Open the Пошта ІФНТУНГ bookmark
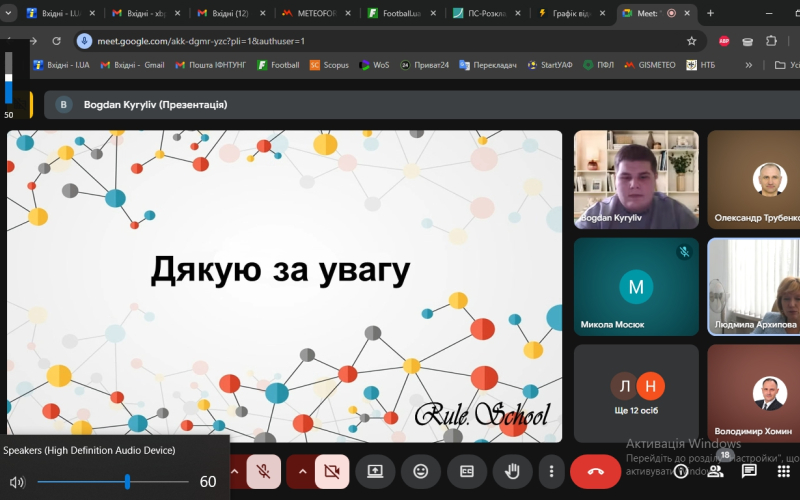This screenshot has width=800, height=500. coord(210,65)
